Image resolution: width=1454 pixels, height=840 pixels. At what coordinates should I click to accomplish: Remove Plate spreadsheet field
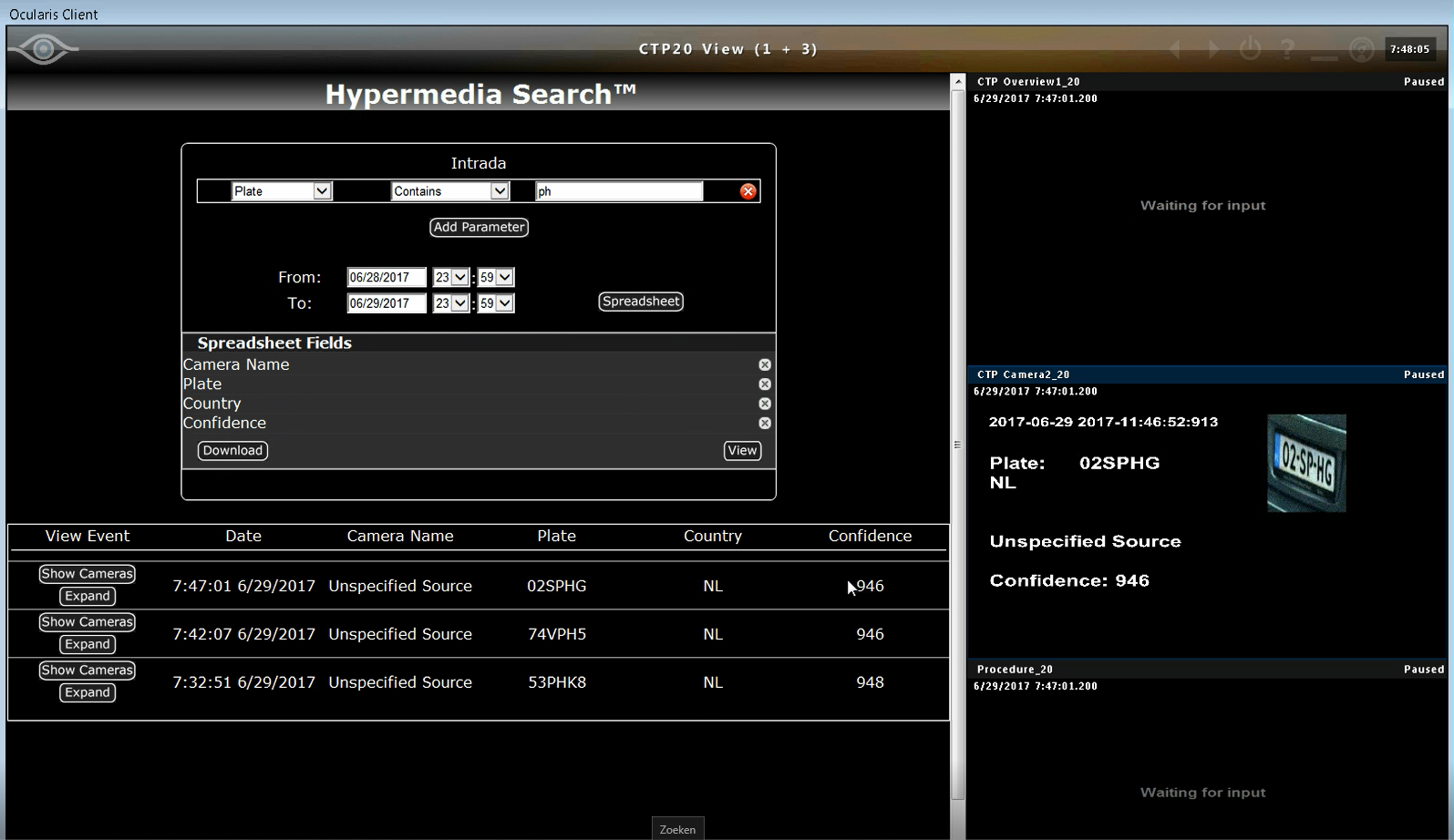click(x=765, y=384)
